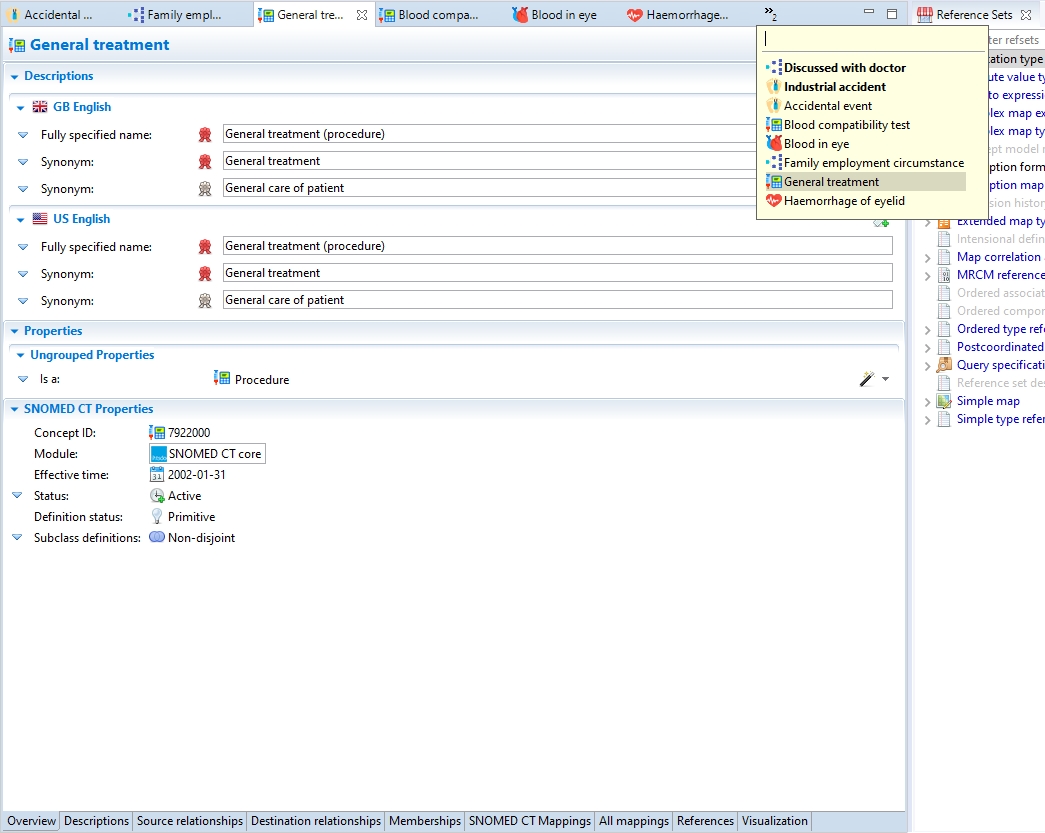Close the General treatment editor tab

point(362,15)
